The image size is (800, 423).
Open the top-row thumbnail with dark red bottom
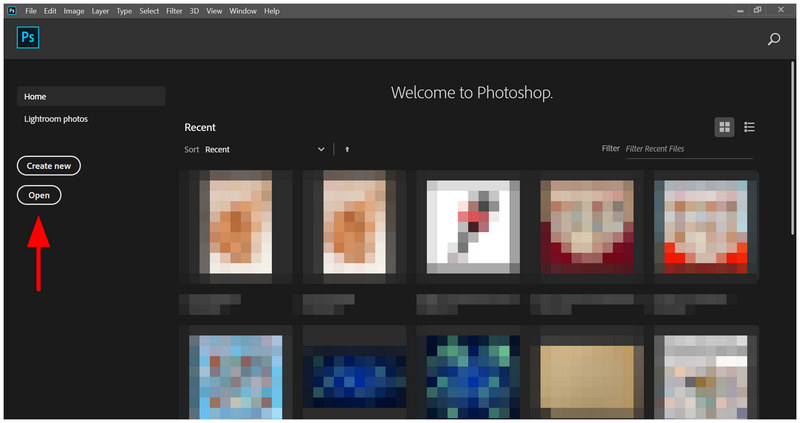point(587,227)
